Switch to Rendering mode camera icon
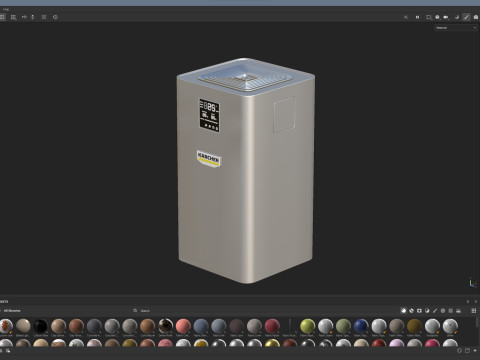Image resolution: width=480 pixels, height=360 pixels. (x=476, y=17)
